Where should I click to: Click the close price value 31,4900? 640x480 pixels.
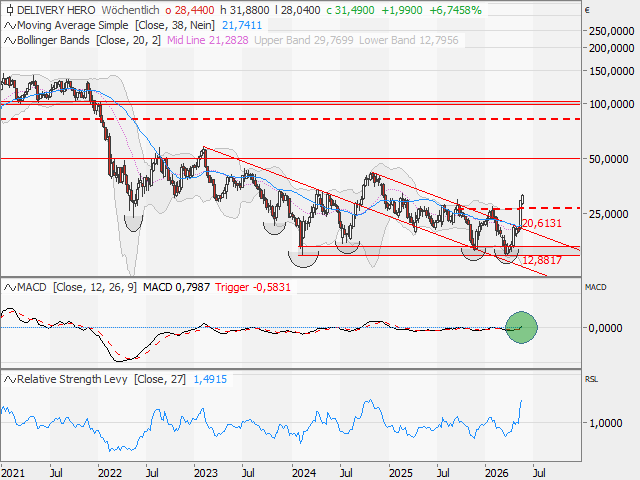click(x=354, y=10)
